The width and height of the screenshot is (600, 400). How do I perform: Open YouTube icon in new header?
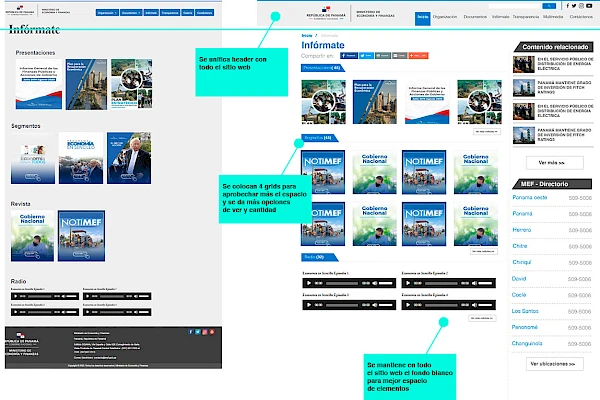(589, 6)
